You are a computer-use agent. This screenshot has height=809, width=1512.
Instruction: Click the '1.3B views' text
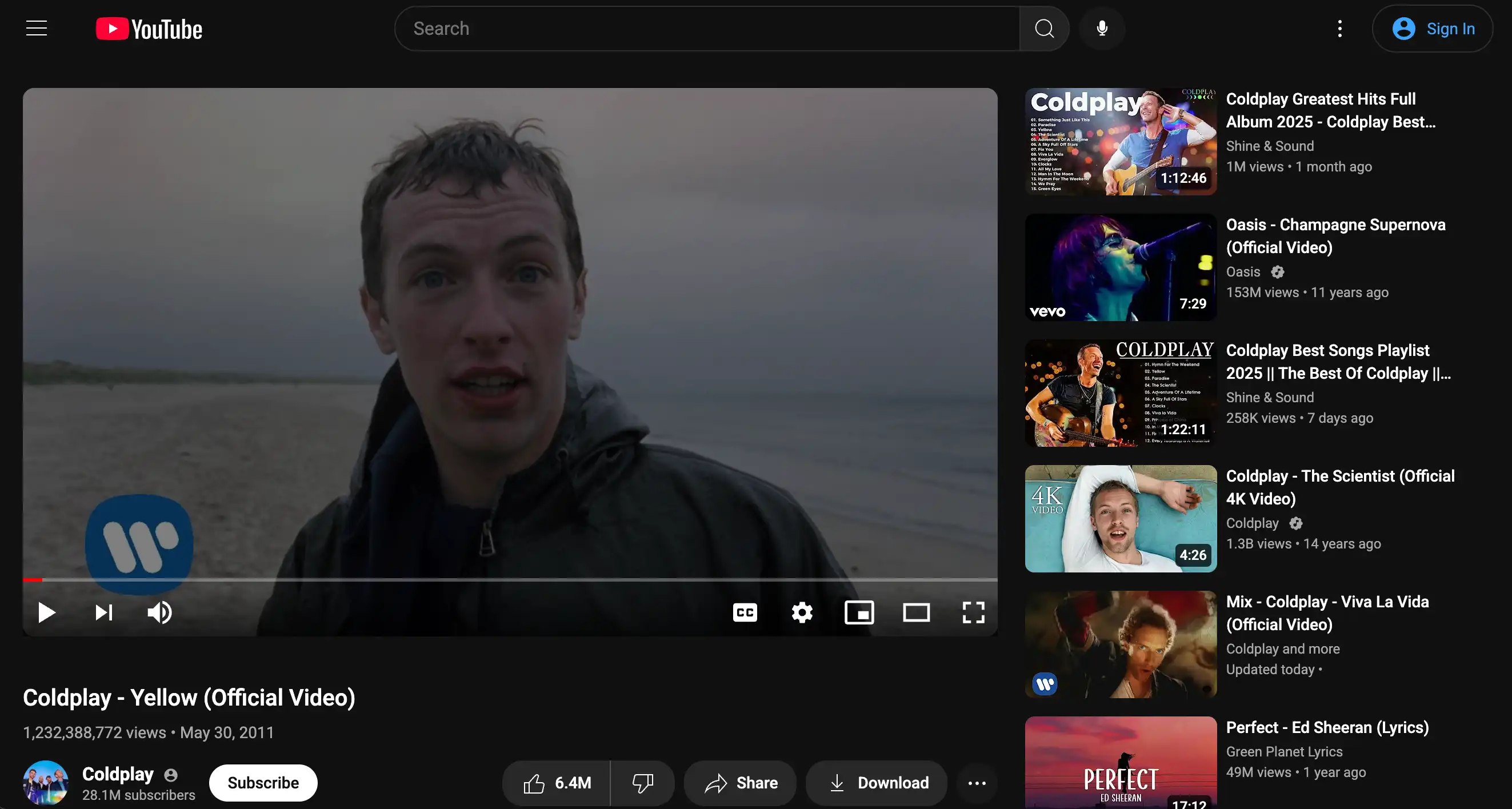point(1259,544)
